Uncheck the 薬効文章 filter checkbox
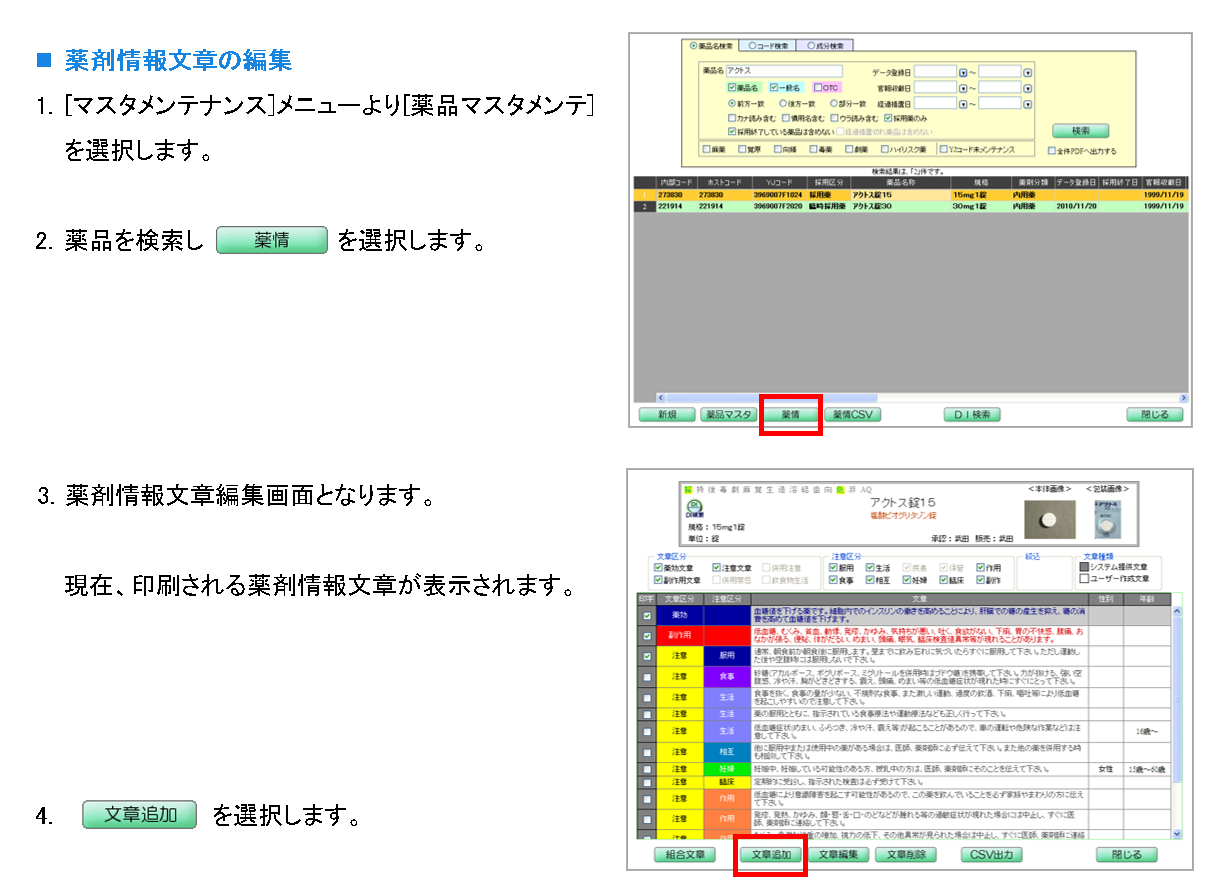This screenshot has width=1218, height=887. pos(659,568)
